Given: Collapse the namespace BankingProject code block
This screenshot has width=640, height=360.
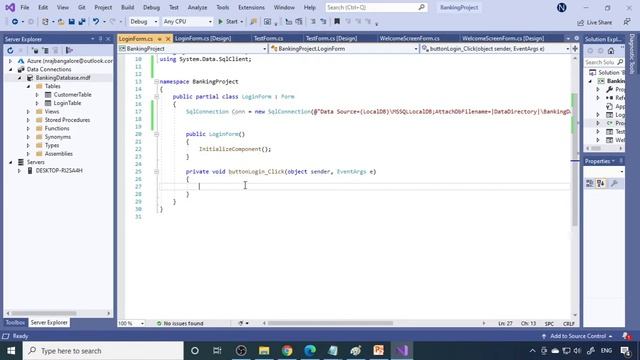Looking at the screenshot, I should (156, 82).
